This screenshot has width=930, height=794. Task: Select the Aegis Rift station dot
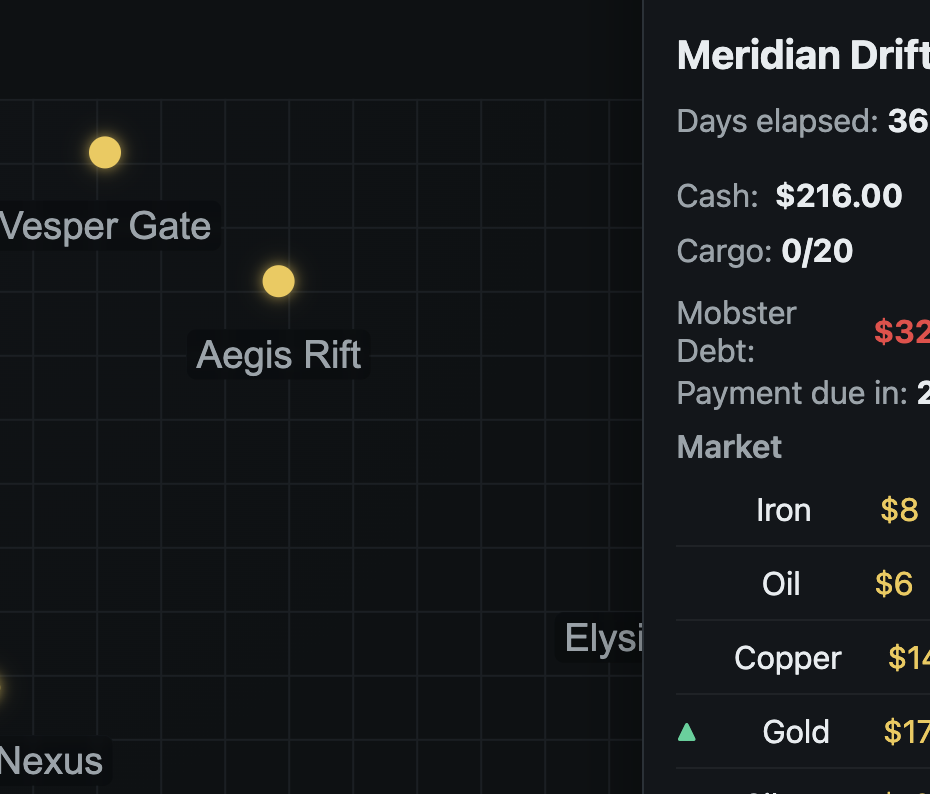click(279, 281)
